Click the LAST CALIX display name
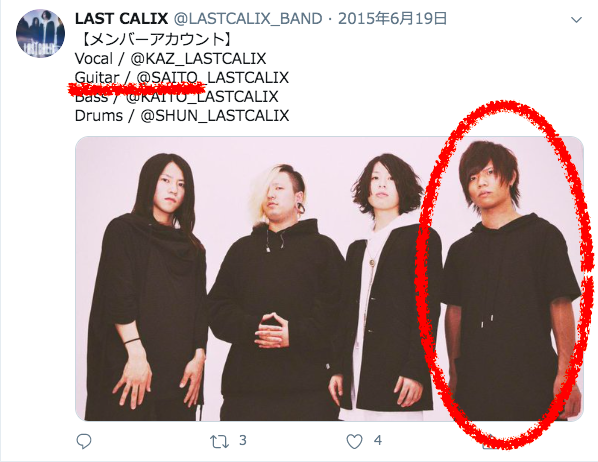The height and width of the screenshot is (462, 598). [121, 19]
